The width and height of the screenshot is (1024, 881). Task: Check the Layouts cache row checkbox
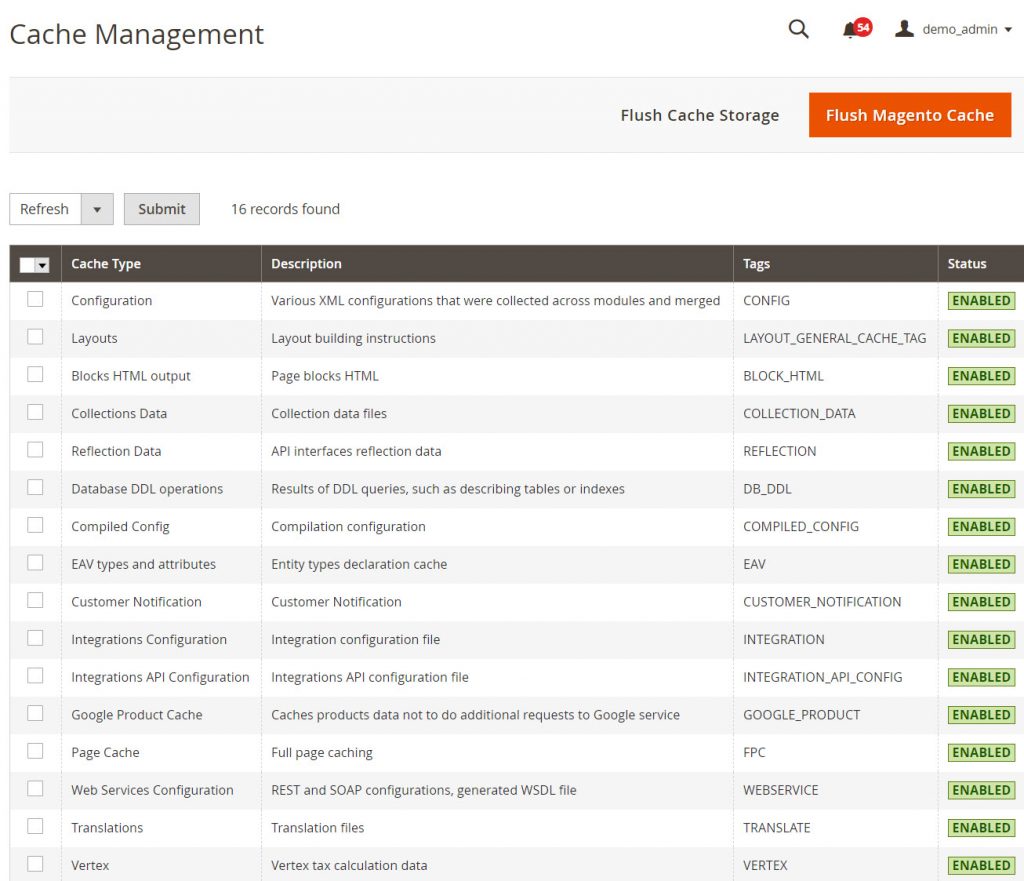(x=36, y=338)
